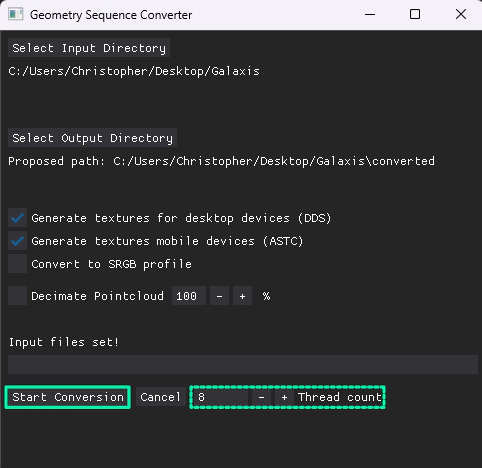Image resolution: width=482 pixels, height=468 pixels.
Task: Click the 'Input files set!' status text
Action: 64,342
